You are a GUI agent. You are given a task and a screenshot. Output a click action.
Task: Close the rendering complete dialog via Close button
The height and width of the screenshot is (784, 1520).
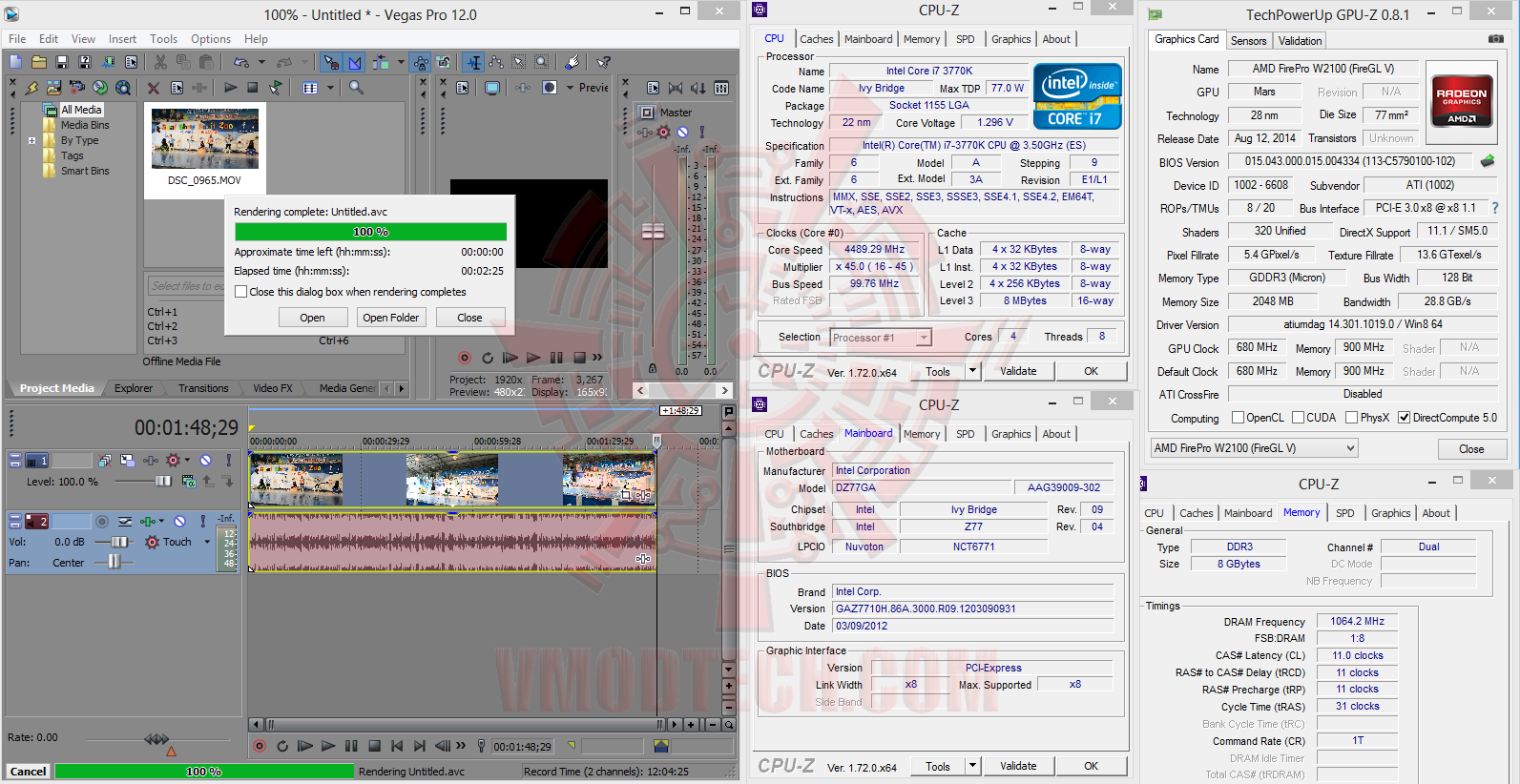click(469, 318)
